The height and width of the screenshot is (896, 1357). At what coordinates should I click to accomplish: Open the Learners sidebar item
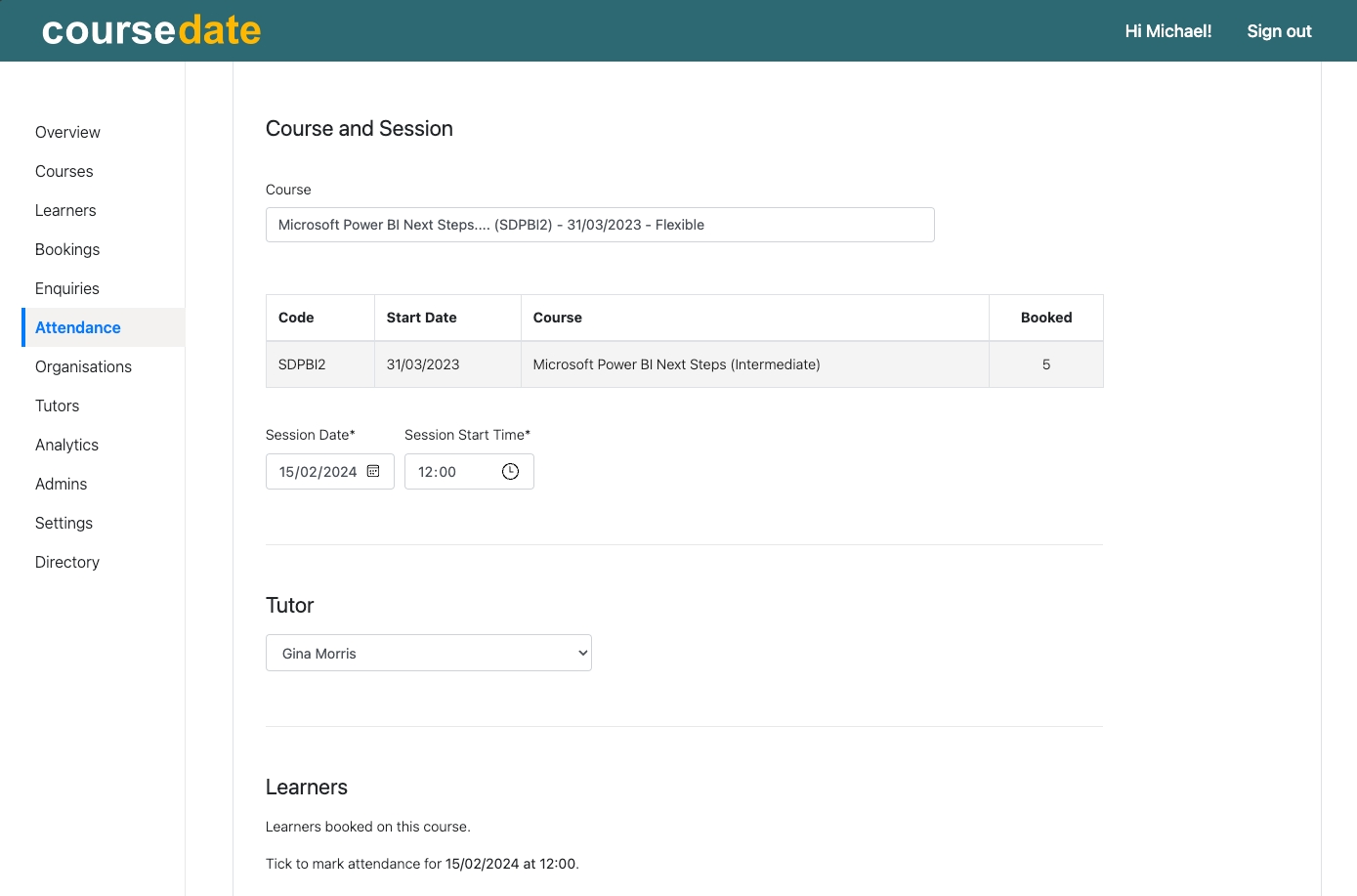[x=65, y=210]
